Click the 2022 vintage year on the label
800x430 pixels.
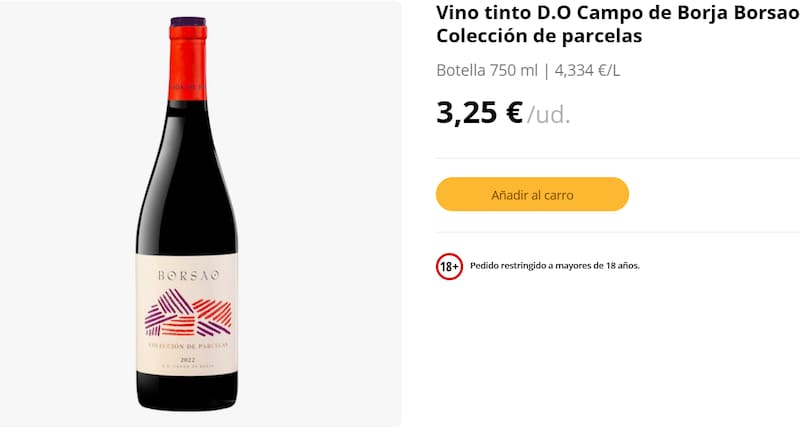pos(187,358)
